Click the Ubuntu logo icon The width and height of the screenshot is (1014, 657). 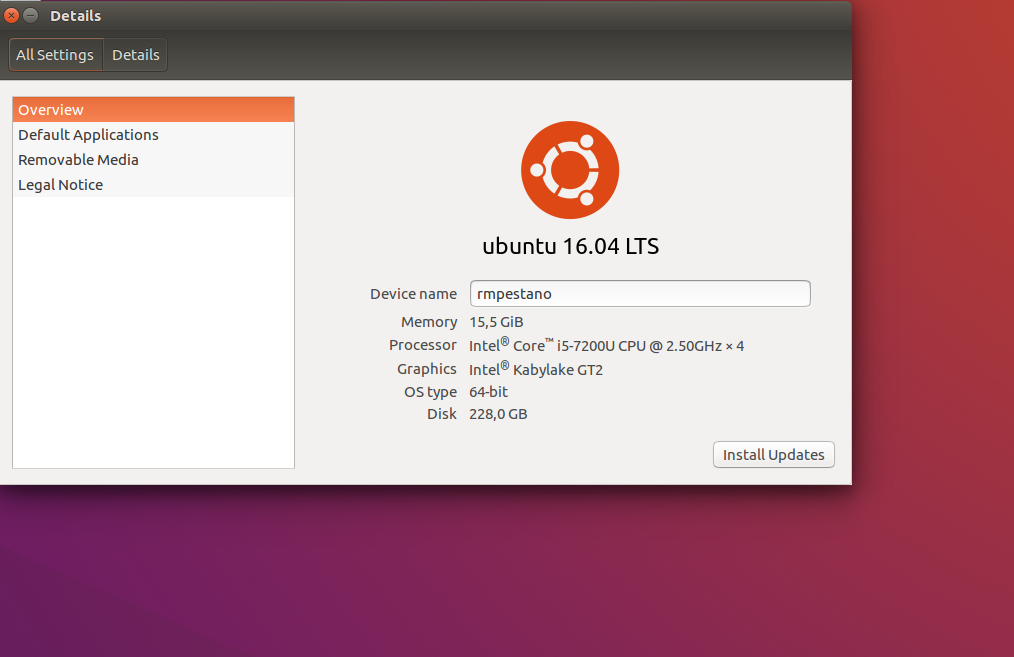point(570,170)
